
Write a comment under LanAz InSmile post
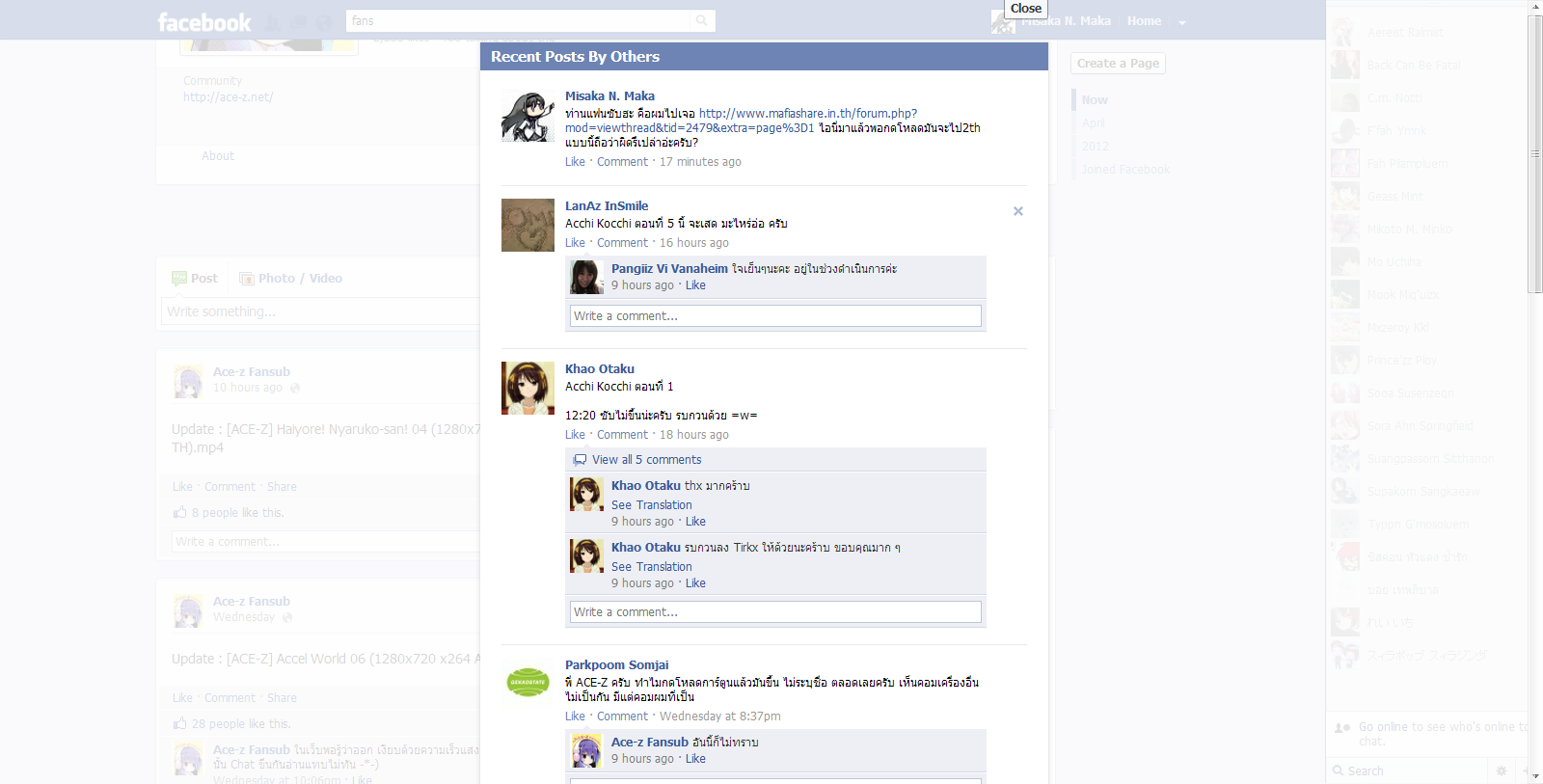775,316
